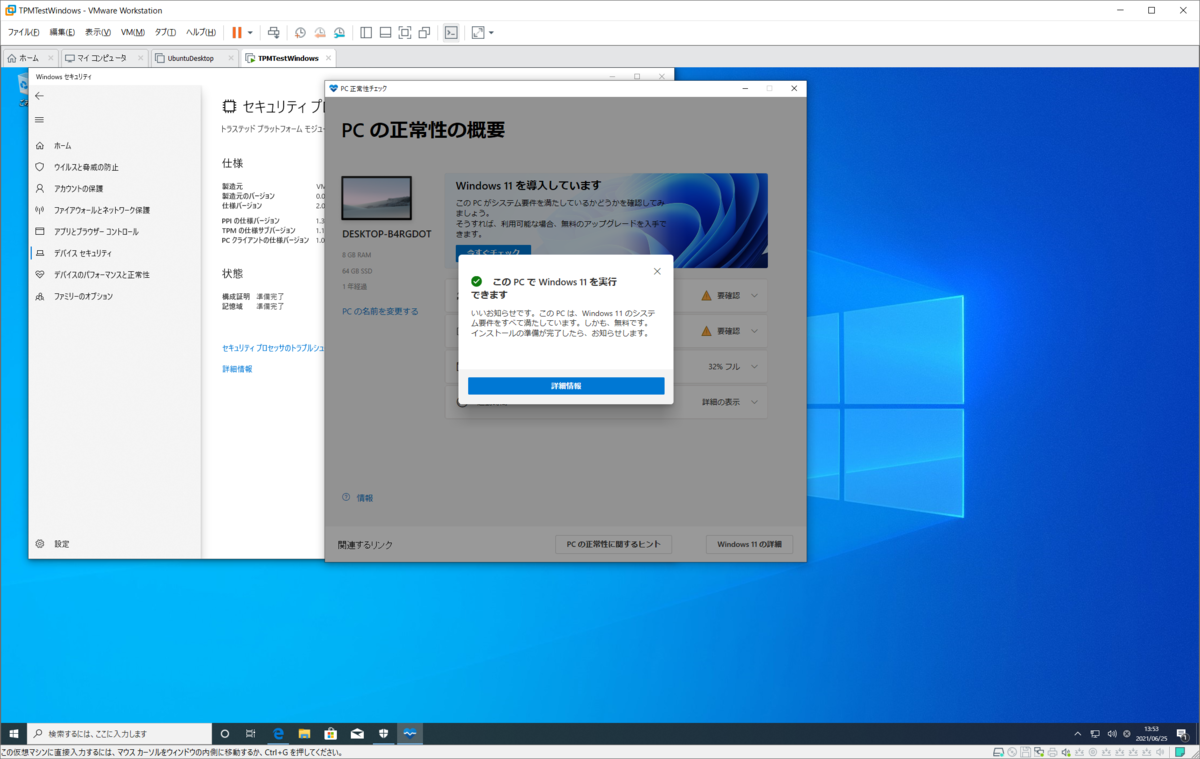Open the Windows Start button
This screenshot has width=1200, height=759.
pos(14,733)
